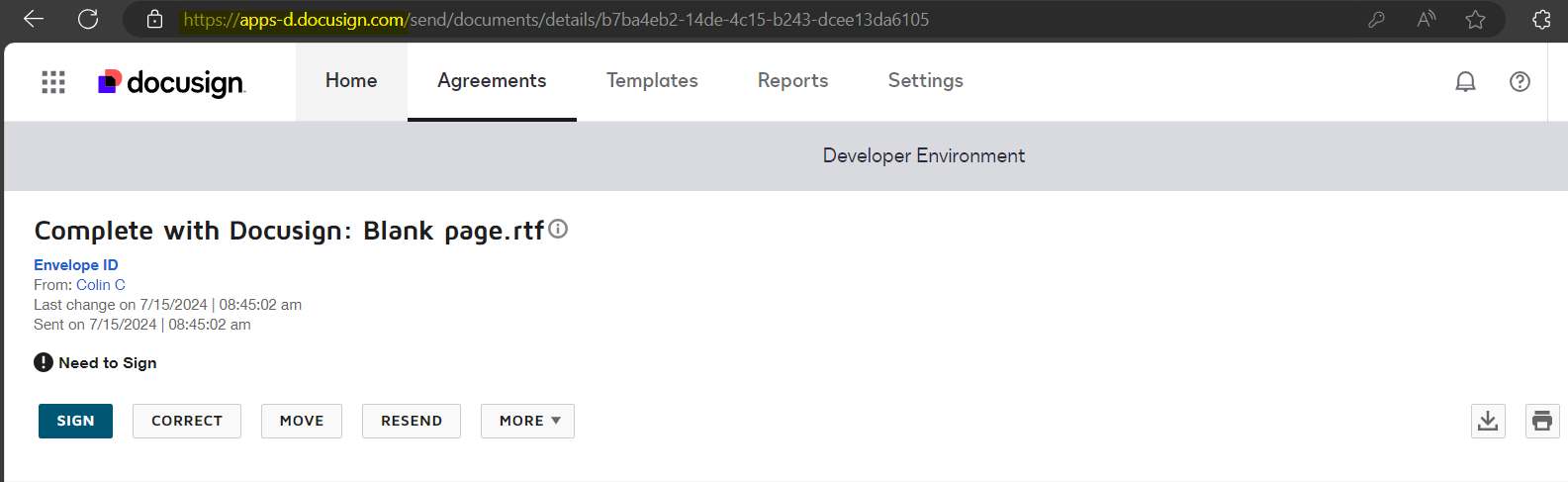Switch to the Templates tab
Screen dimensions: 1568x482
coord(652,81)
